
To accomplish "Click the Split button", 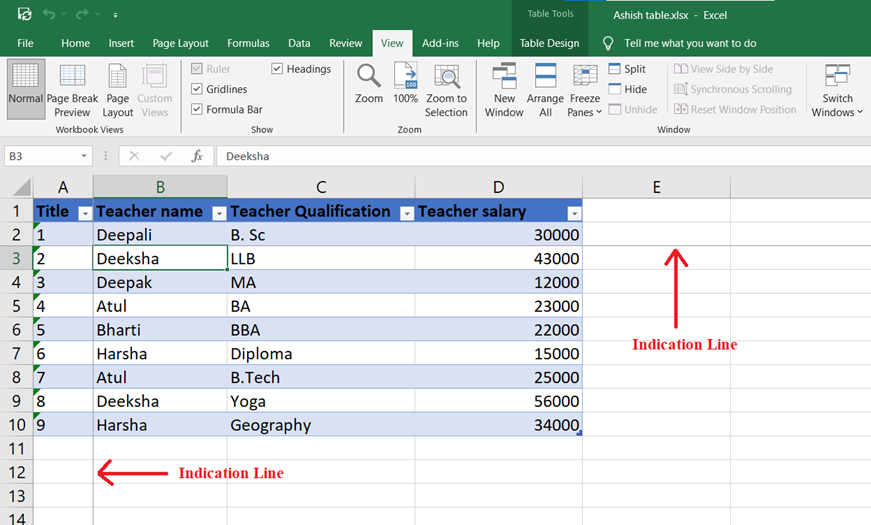I will (626, 69).
